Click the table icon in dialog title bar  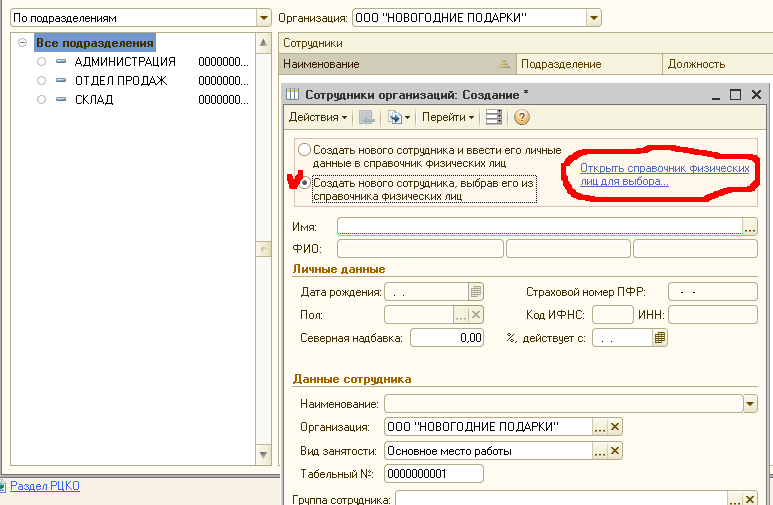293,94
